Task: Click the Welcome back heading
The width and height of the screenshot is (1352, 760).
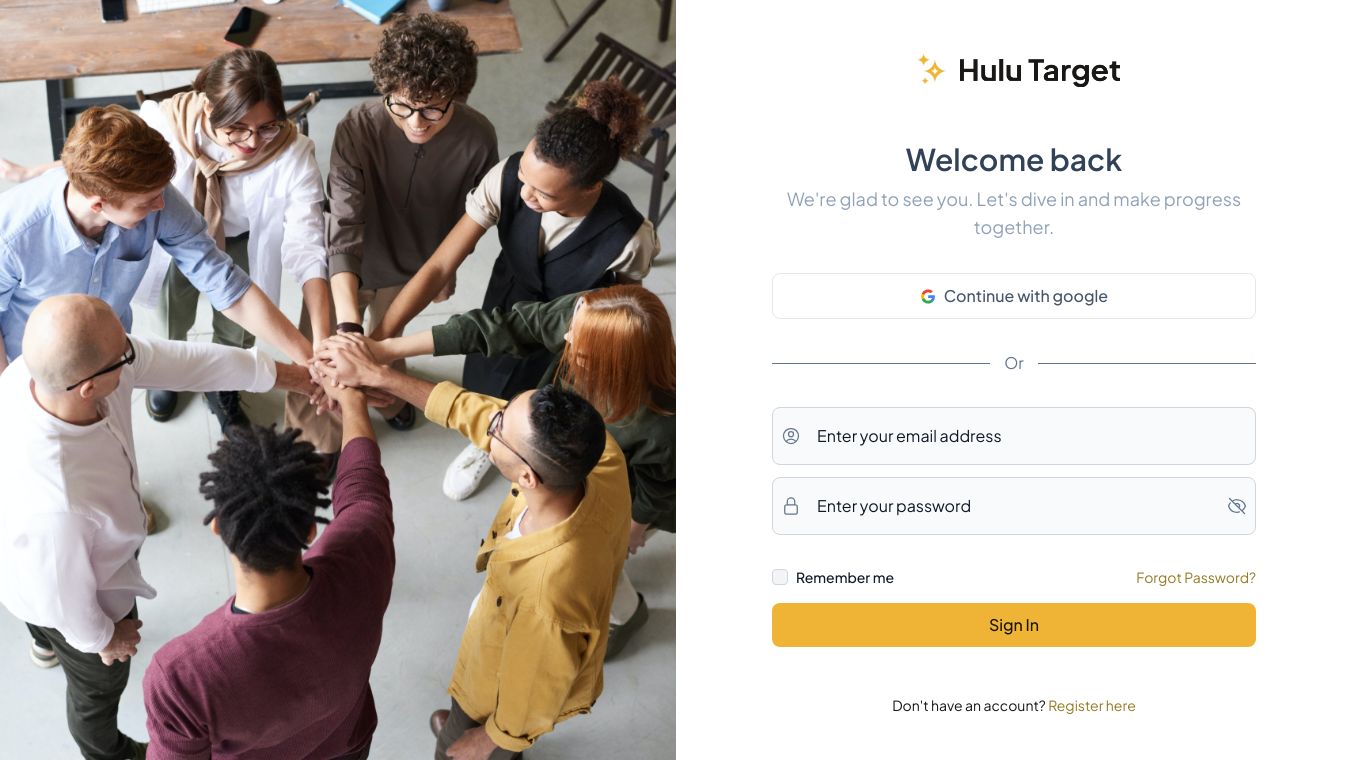Action: click(1014, 160)
